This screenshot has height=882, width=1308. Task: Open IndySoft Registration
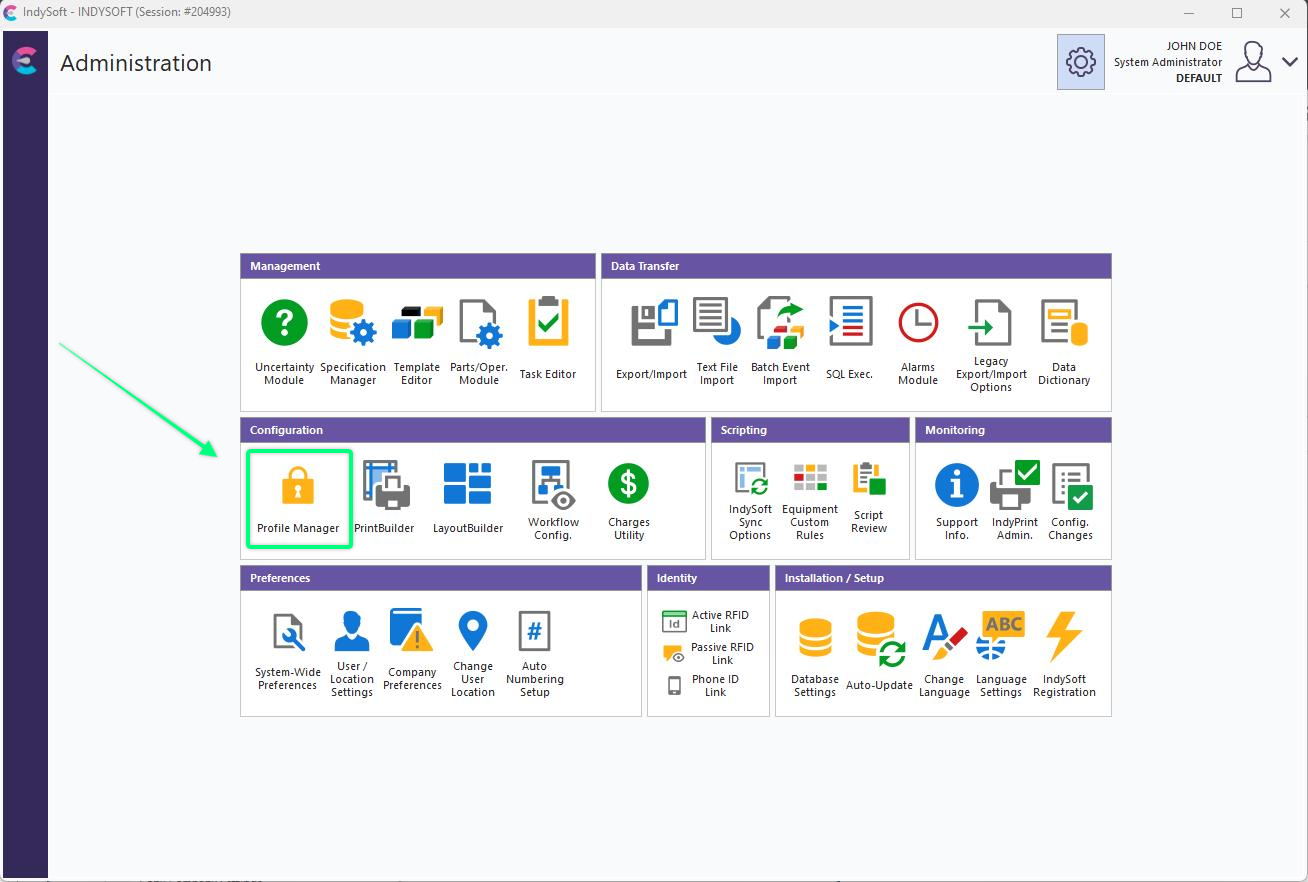tap(1064, 655)
